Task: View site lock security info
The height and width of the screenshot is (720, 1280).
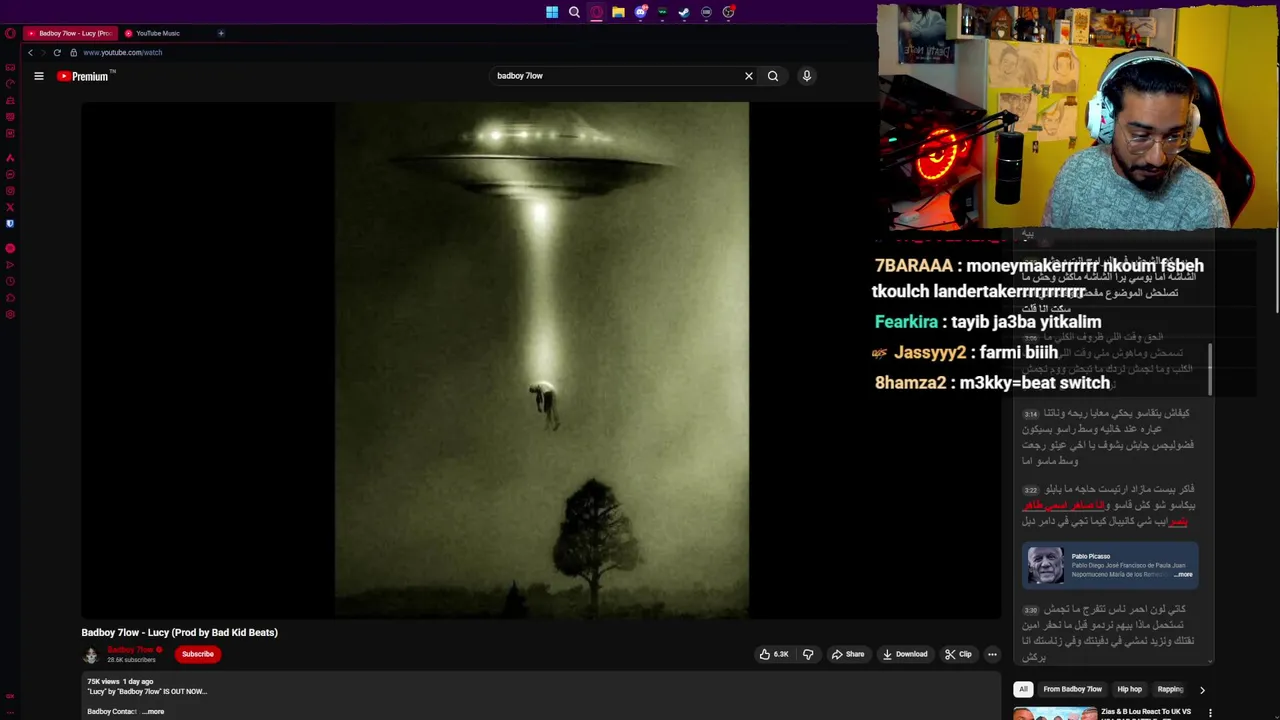Action: click(x=73, y=52)
